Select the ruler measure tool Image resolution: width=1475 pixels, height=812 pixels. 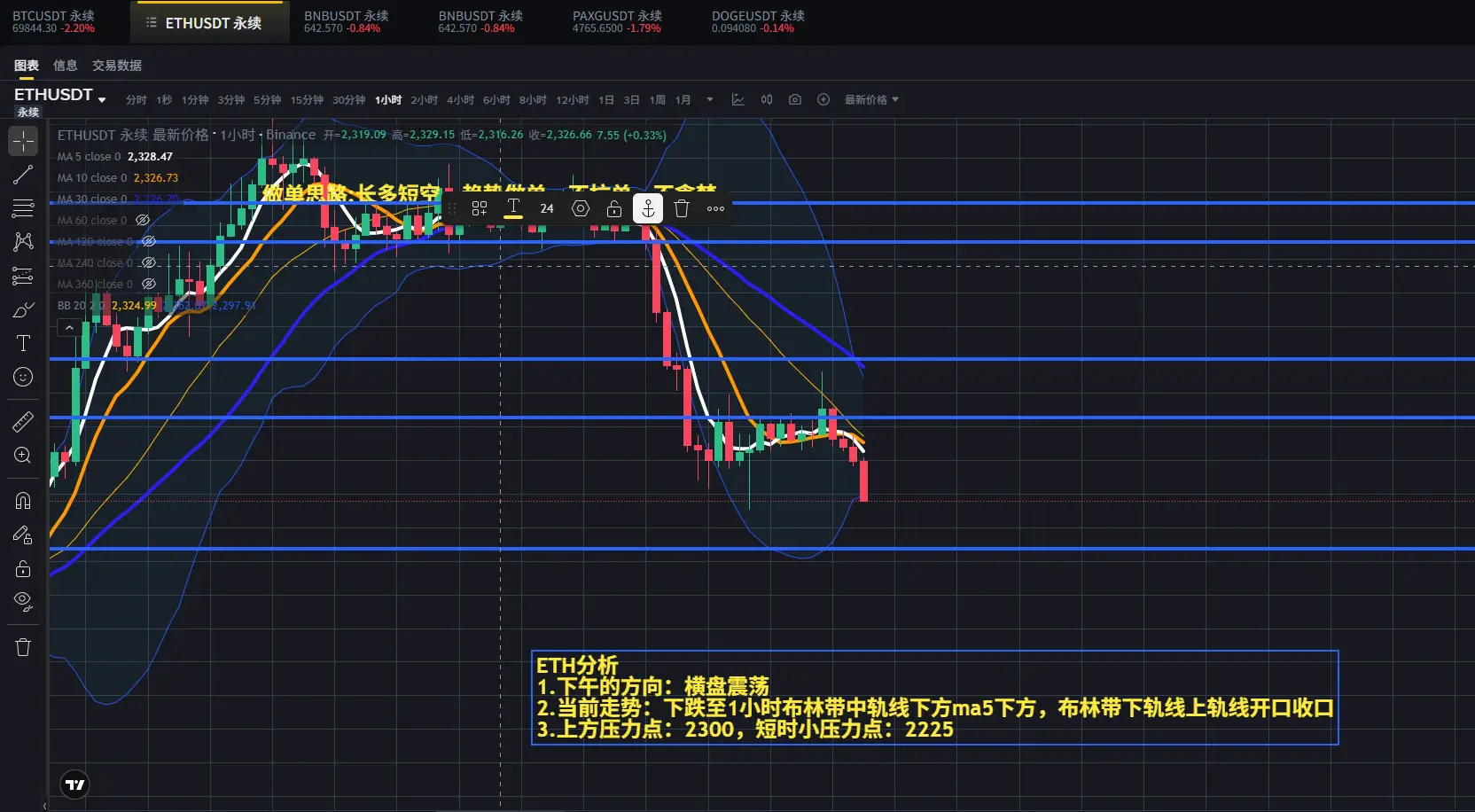(x=23, y=421)
